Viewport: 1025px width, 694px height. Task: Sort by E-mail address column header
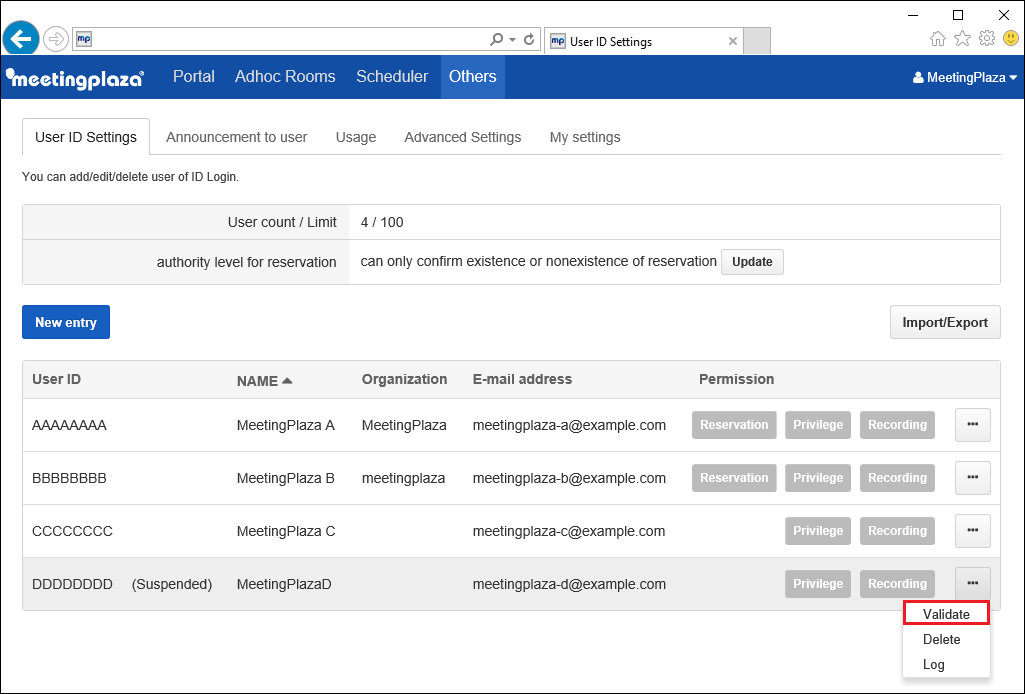click(522, 379)
